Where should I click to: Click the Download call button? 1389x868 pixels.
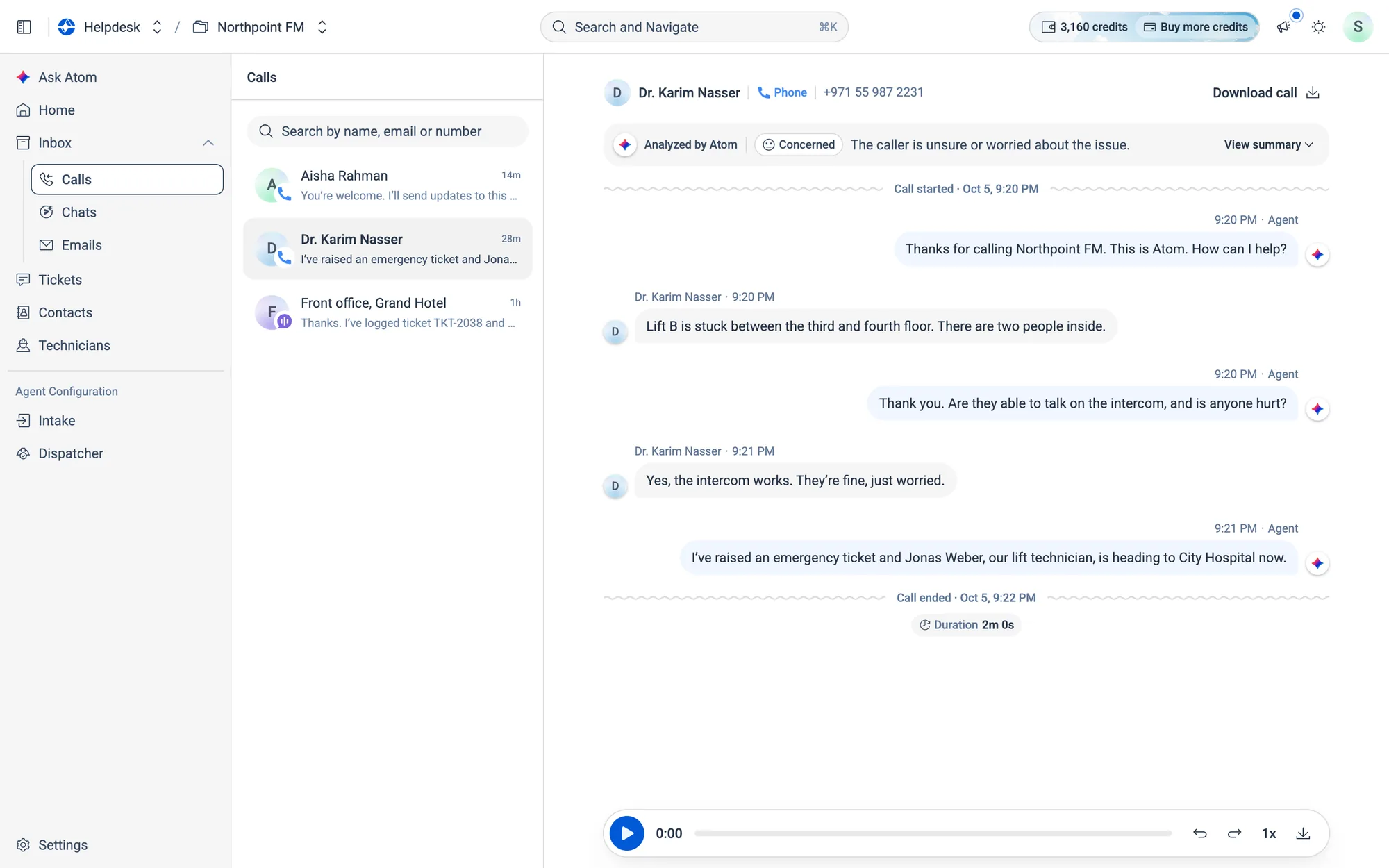coord(1265,93)
